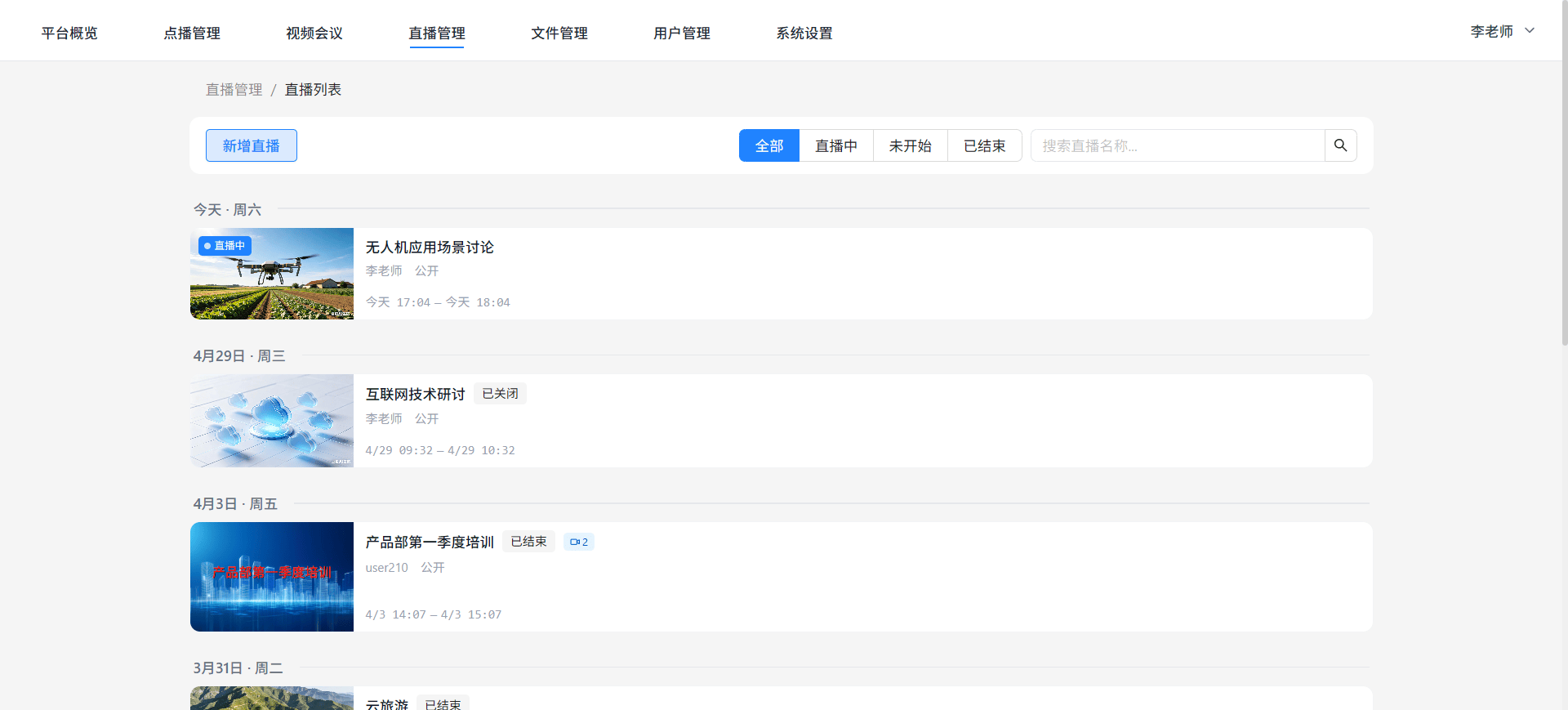Open the 无人机应用场景讨论 livestream title

tap(430, 248)
